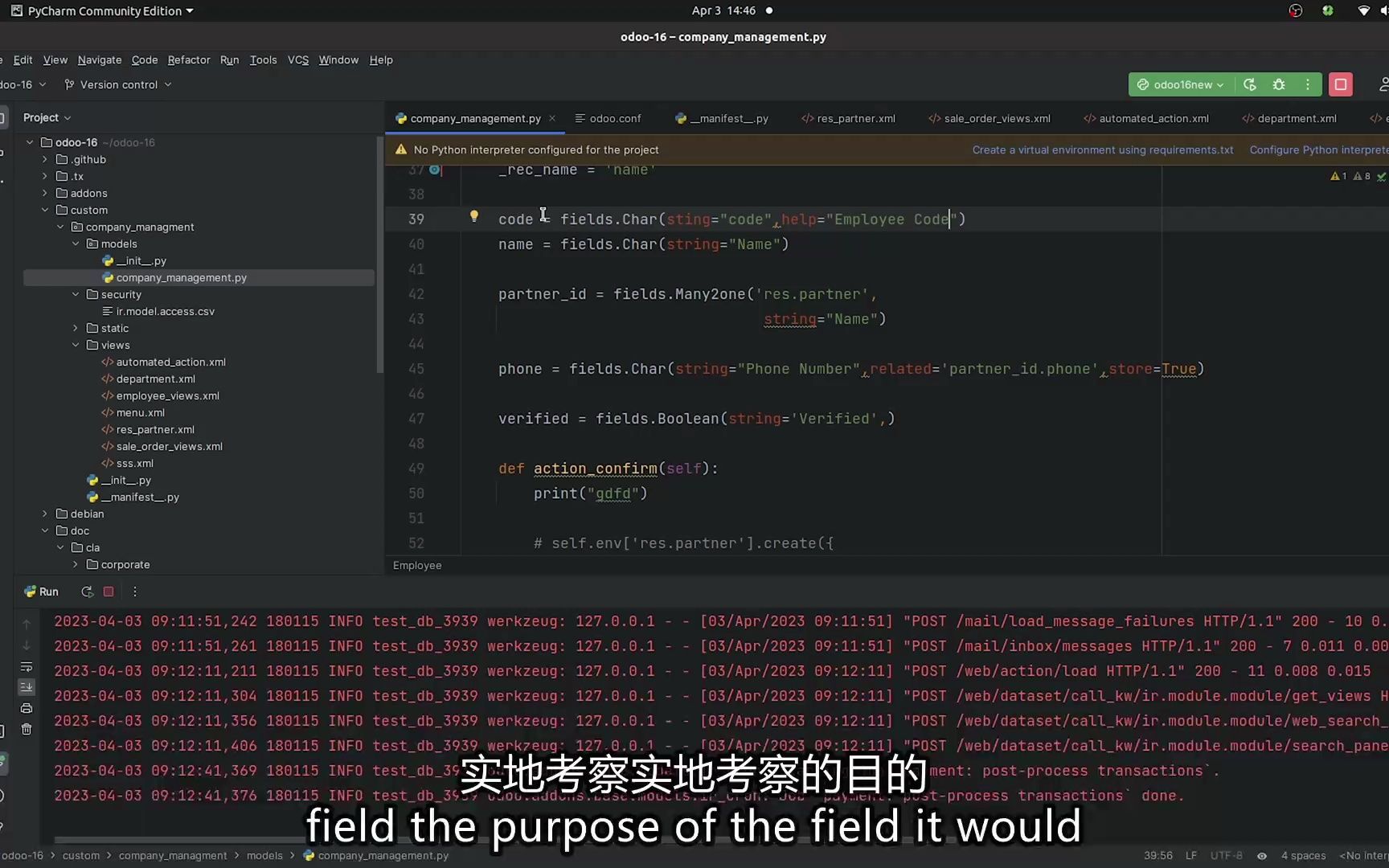Switch to the odoo.conf tab
Image resolution: width=1389 pixels, height=868 pixels.
615,118
